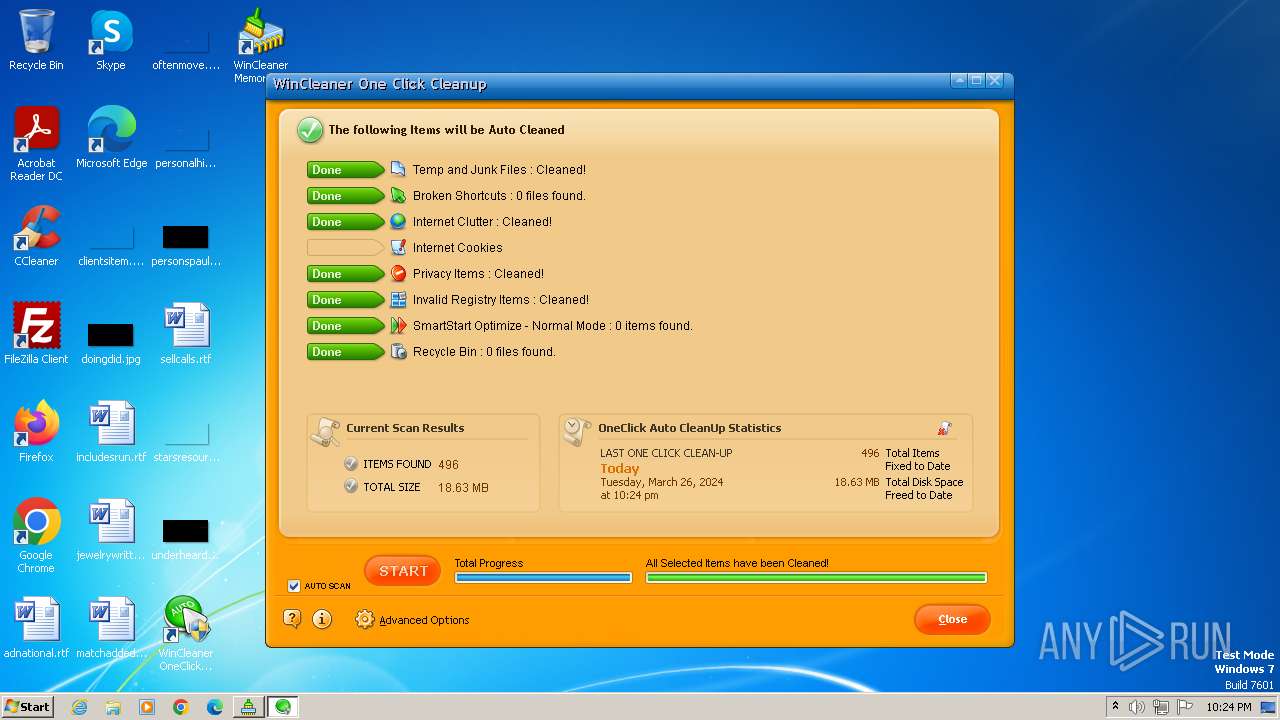1280x720 pixels.
Task: Click green checkmark beside Auto Cleaned heading
Action: (310, 130)
